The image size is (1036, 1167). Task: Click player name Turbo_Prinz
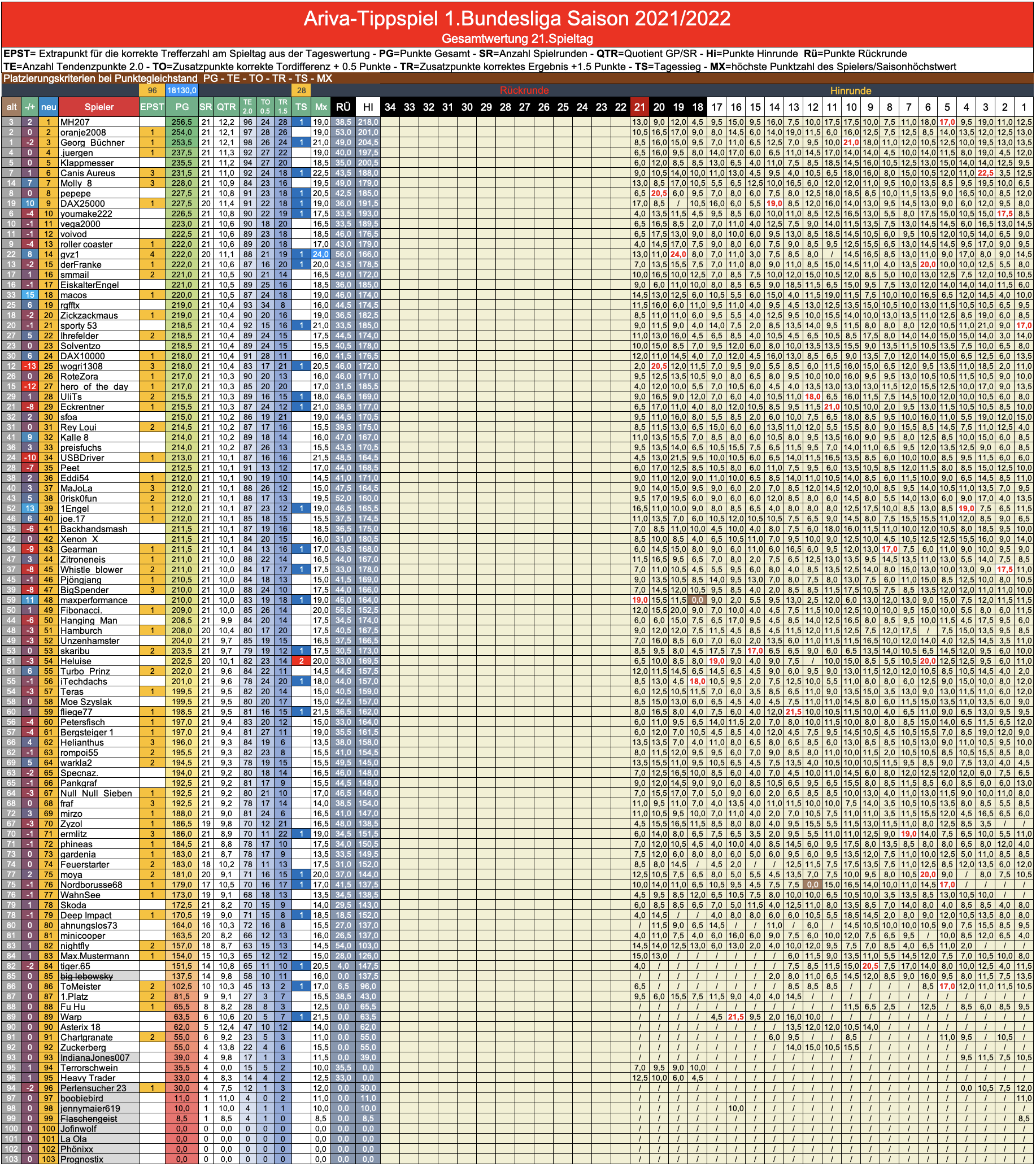pos(85,672)
